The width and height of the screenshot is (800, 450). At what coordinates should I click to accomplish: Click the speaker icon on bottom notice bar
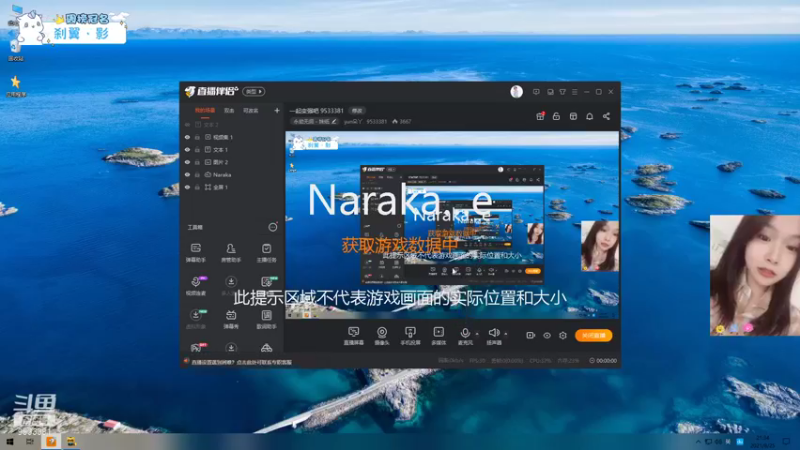(x=186, y=361)
